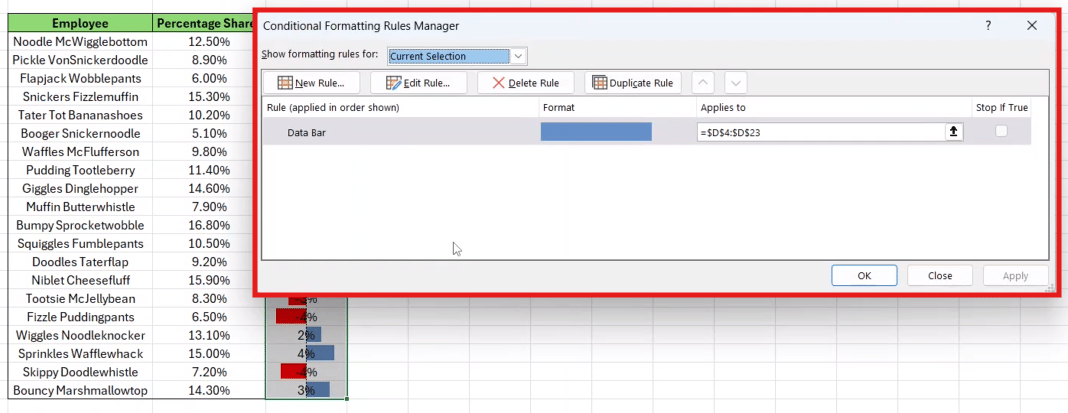The width and height of the screenshot is (1068, 413).
Task: Click the 13.10% percentage cell
Action: pos(208,336)
